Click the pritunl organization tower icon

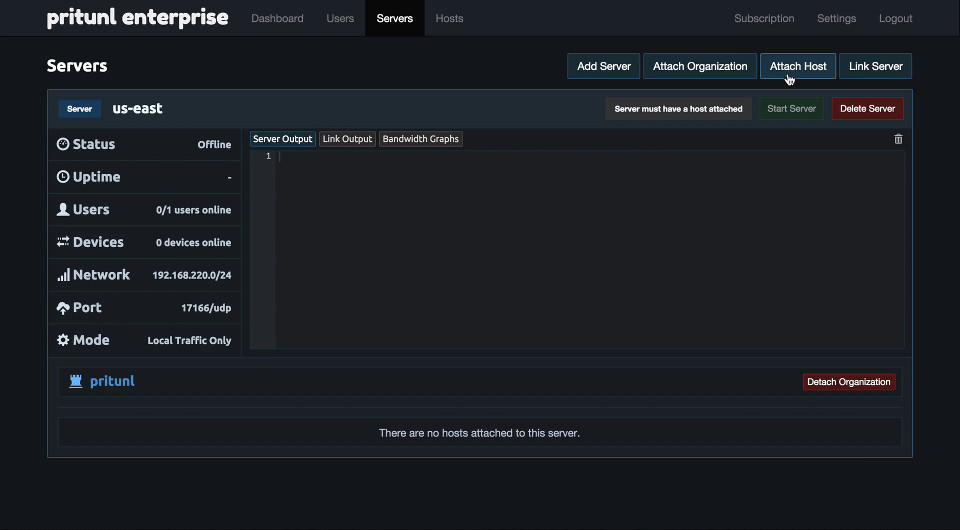pyautogui.click(x=76, y=381)
